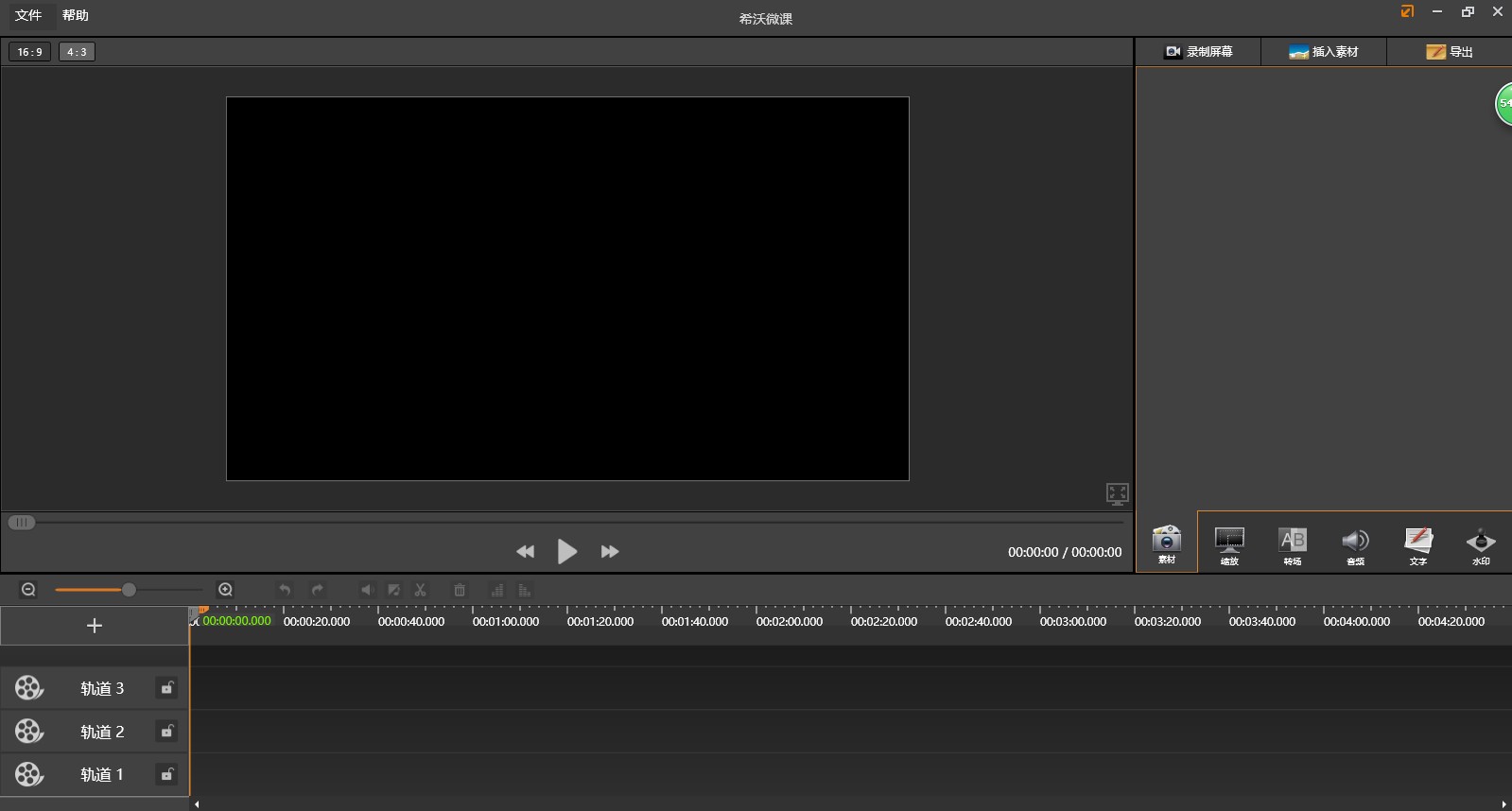The width and height of the screenshot is (1512, 811).
Task: Click the 00:02:00.000 ruler mark
Action: (x=790, y=621)
